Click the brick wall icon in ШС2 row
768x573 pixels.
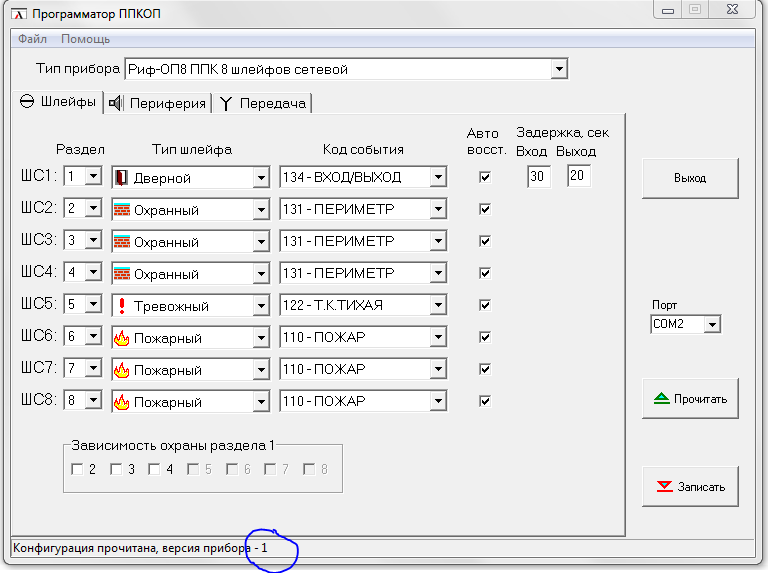(122, 210)
